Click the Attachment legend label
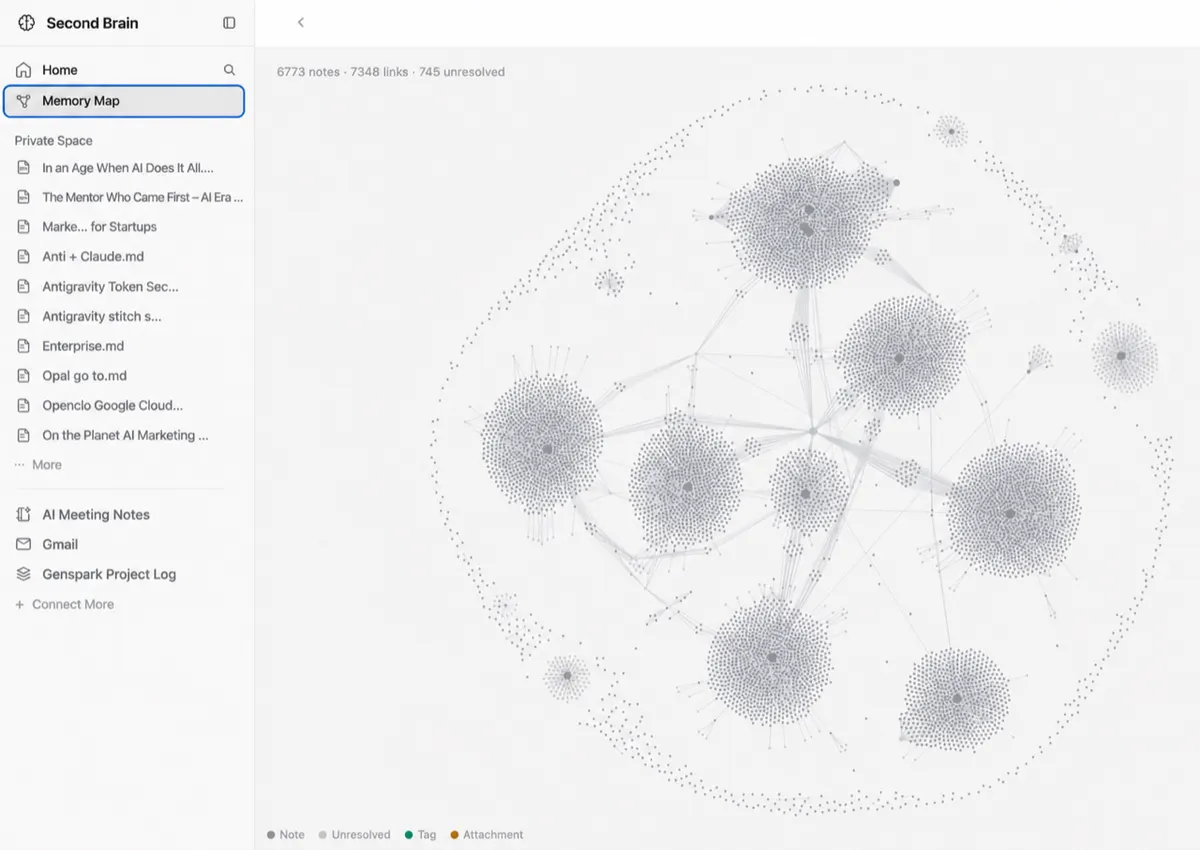Screen dimensions: 1200x850 click(493, 835)
